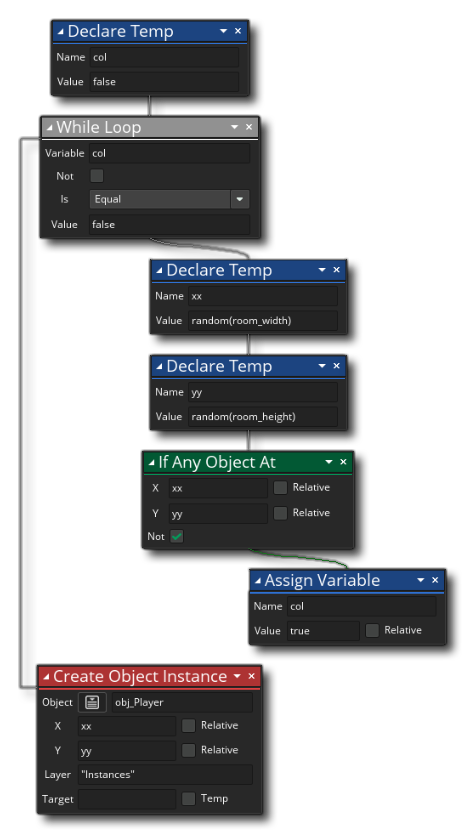Edit Object field obj_Player
This screenshot has width=466, height=834.
pos(182,703)
